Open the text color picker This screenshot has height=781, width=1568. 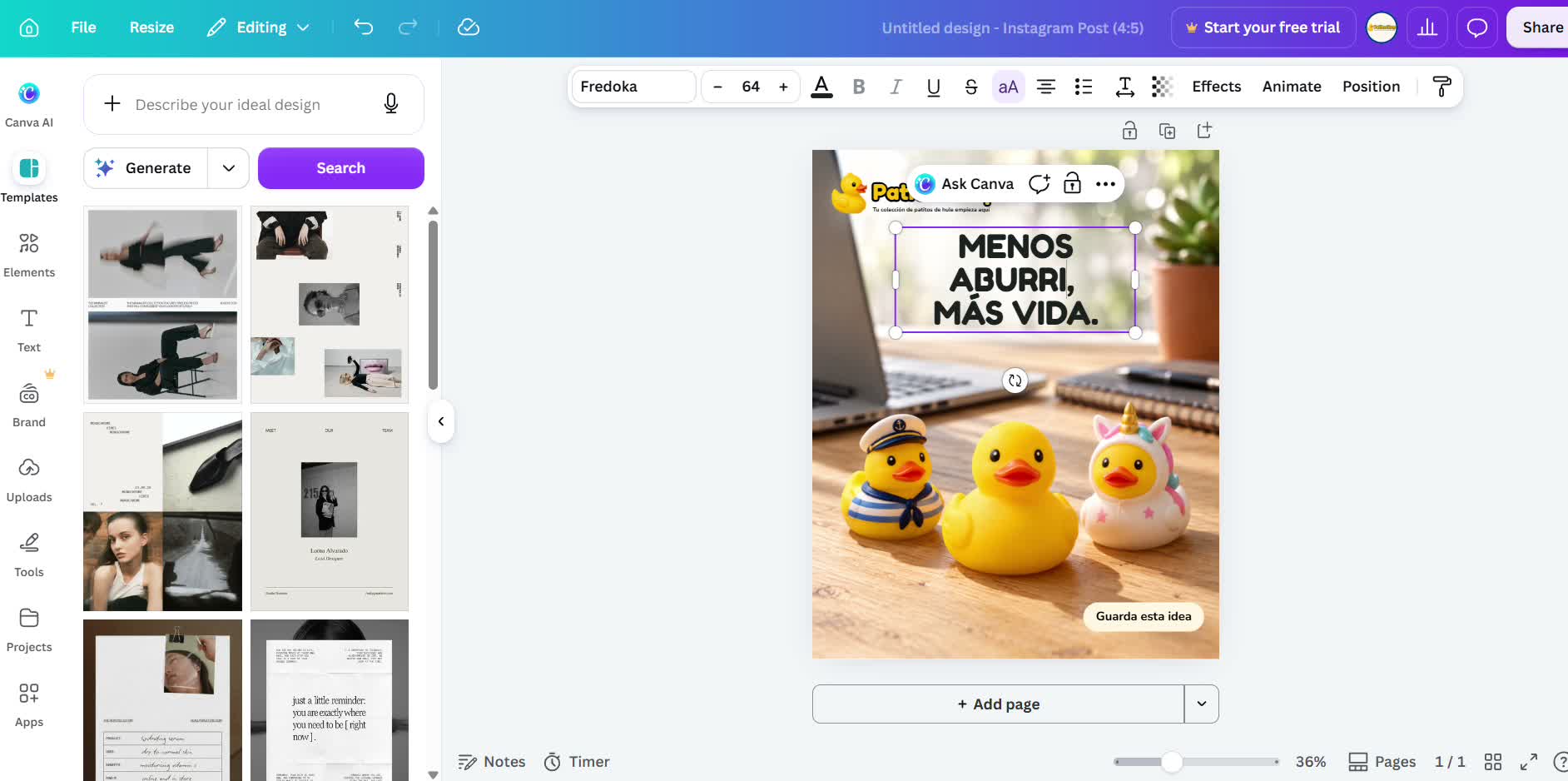(x=821, y=87)
